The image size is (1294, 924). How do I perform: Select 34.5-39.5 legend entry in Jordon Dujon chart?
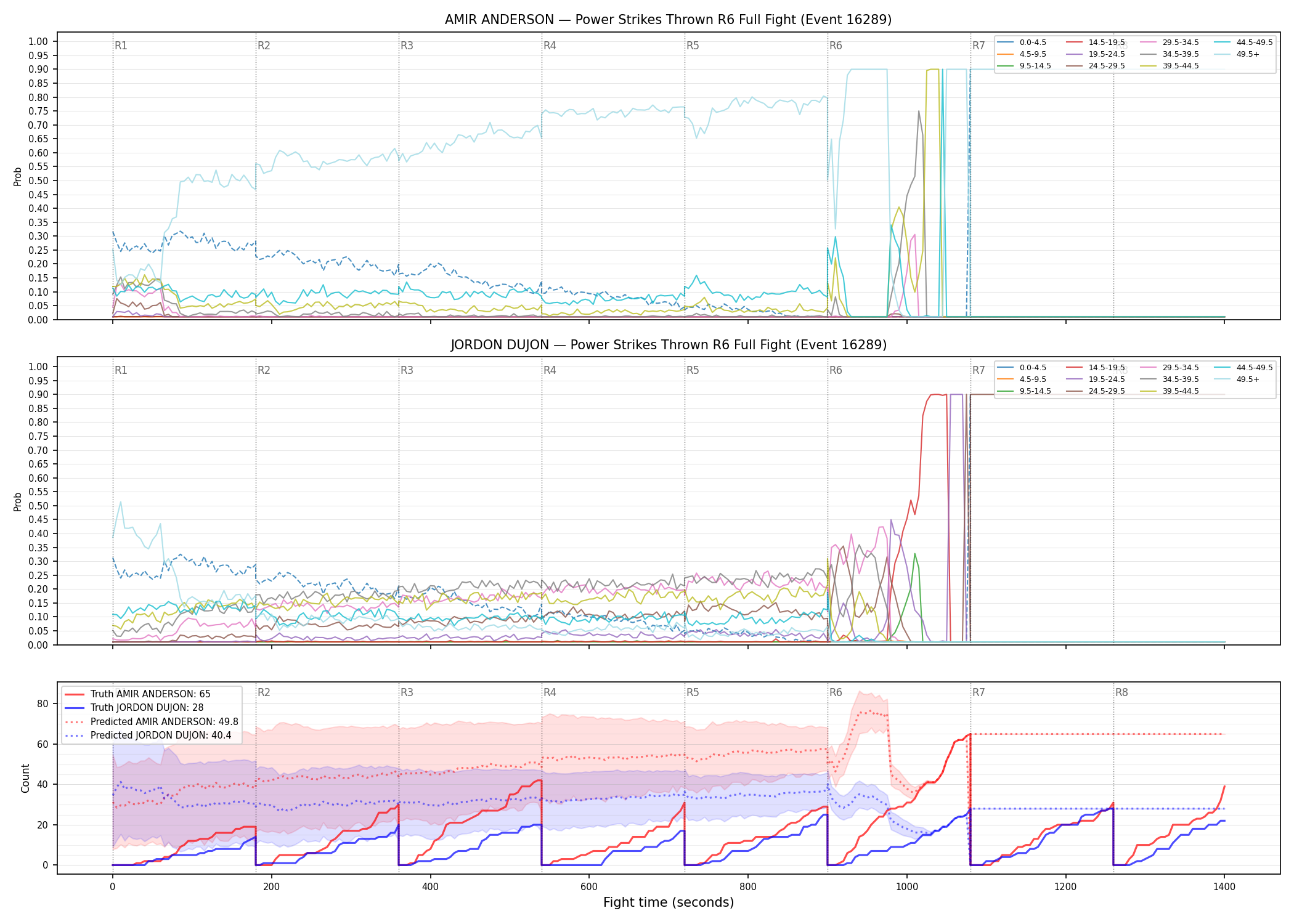pyautogui.click(x=1170, y=379)
